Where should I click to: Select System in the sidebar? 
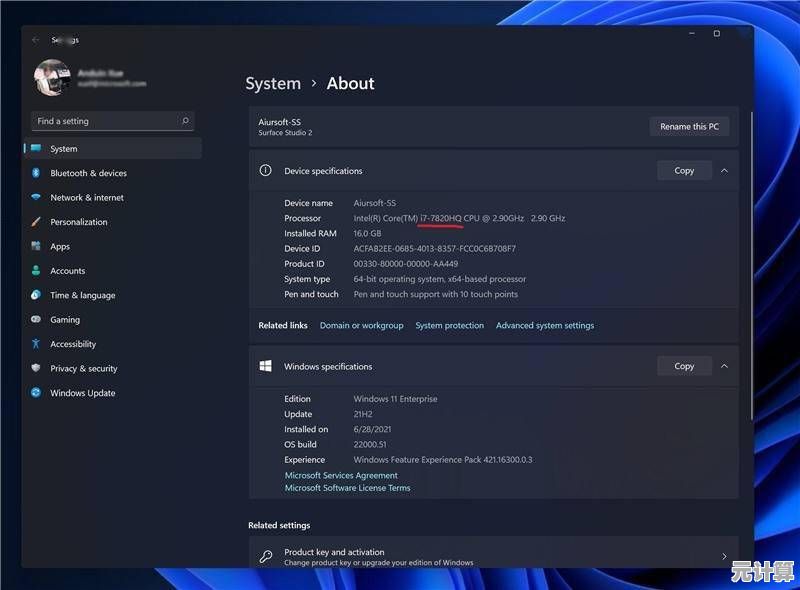113,149
